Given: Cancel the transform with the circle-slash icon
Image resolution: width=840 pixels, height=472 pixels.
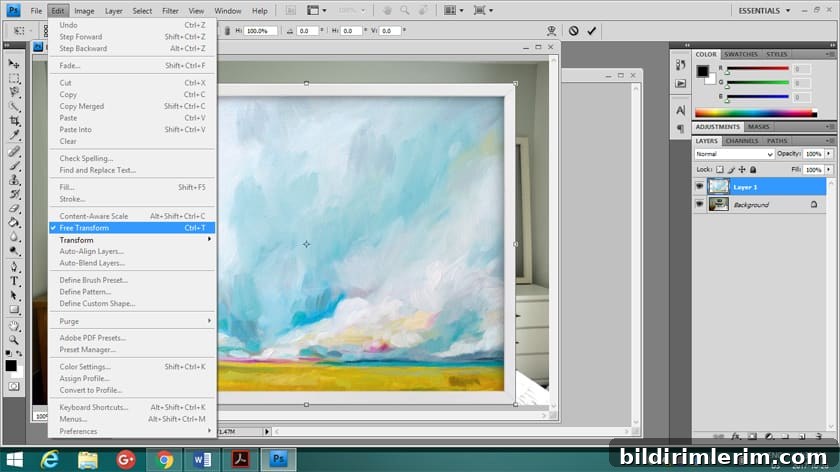Looking at the screenshot, I should [573, 31].
